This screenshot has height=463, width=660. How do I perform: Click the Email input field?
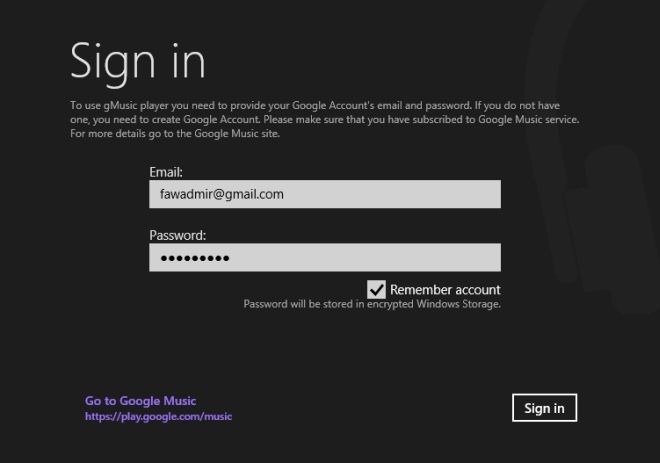[x=324, y=194]
